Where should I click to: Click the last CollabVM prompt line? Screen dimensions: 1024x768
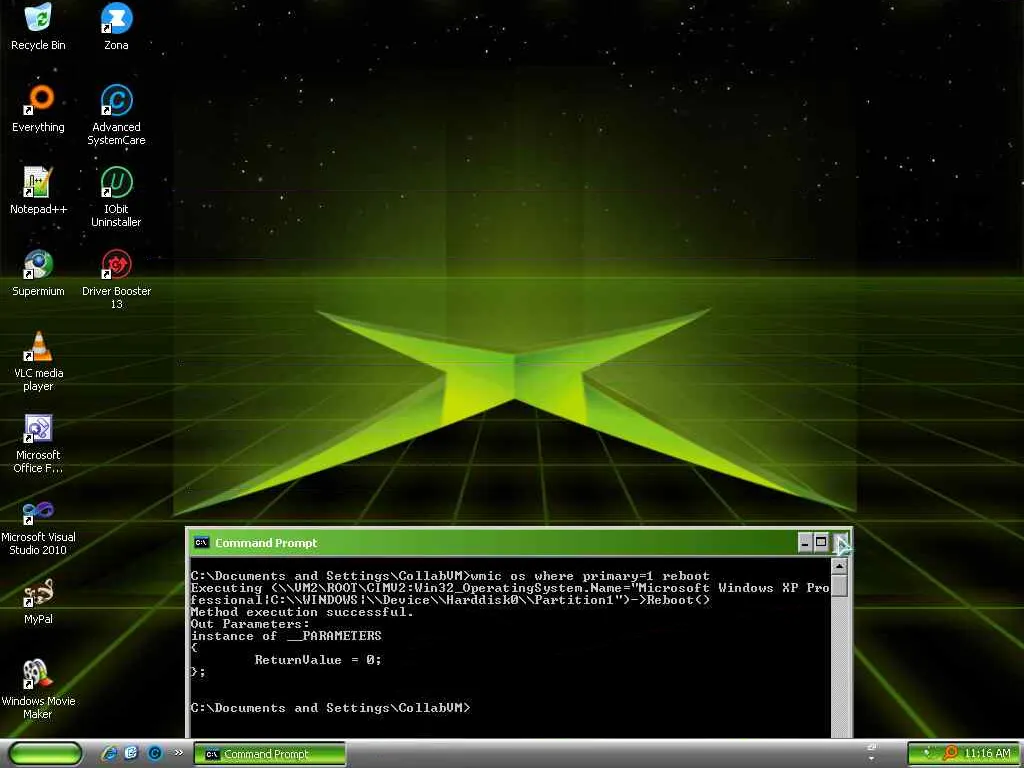click(330, 708)
